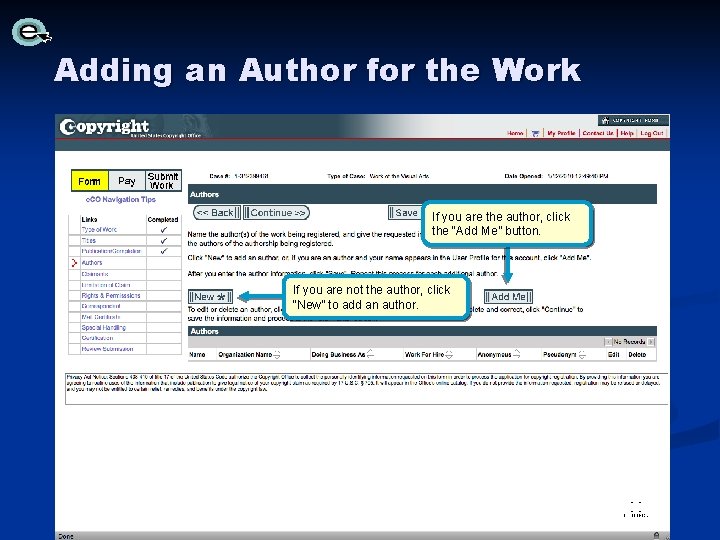Select the Form step tab
720x540 pixels.
90,181
